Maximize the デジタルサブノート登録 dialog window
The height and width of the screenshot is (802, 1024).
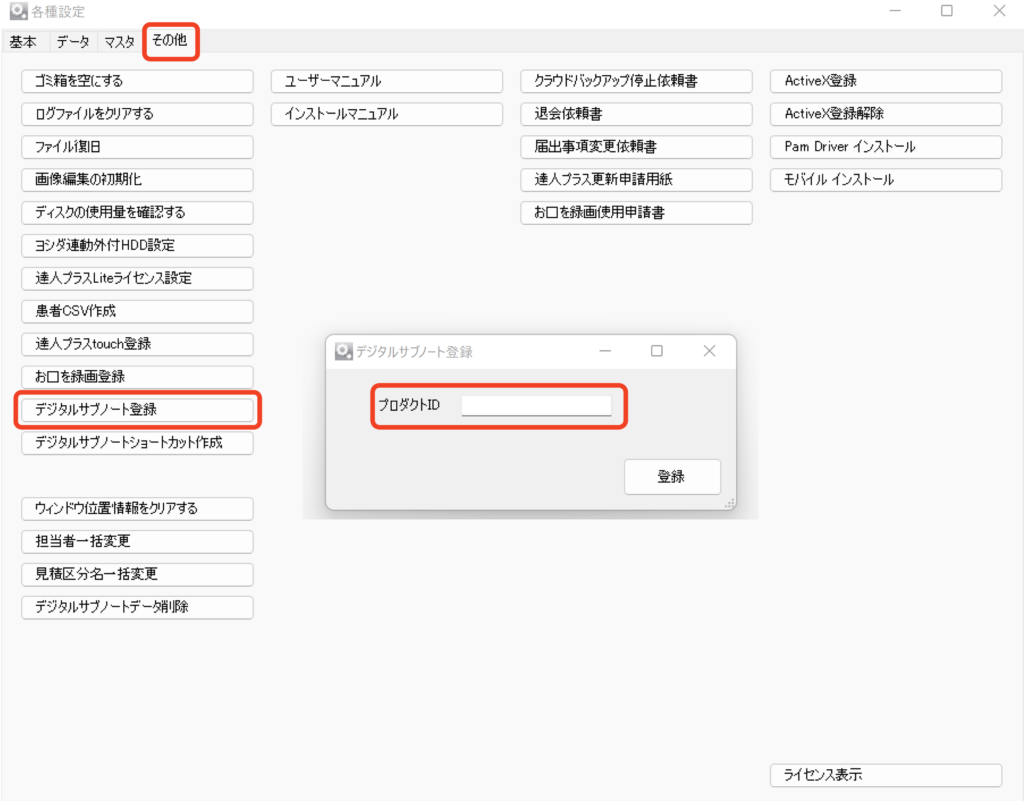click(x=657, y=351)
